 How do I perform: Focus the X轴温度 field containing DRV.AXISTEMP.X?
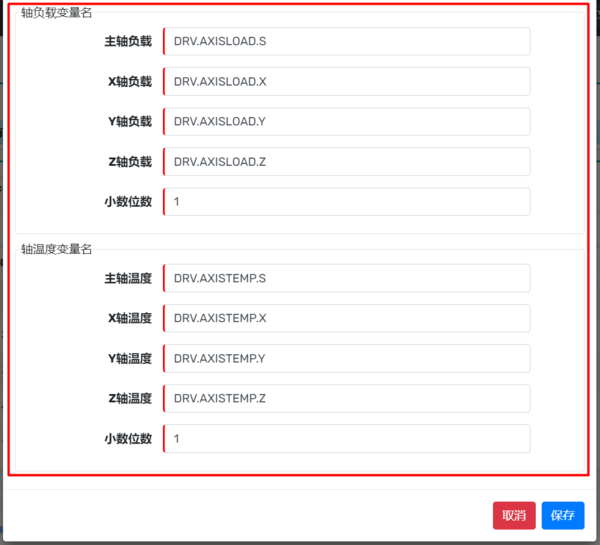point(346,318)
